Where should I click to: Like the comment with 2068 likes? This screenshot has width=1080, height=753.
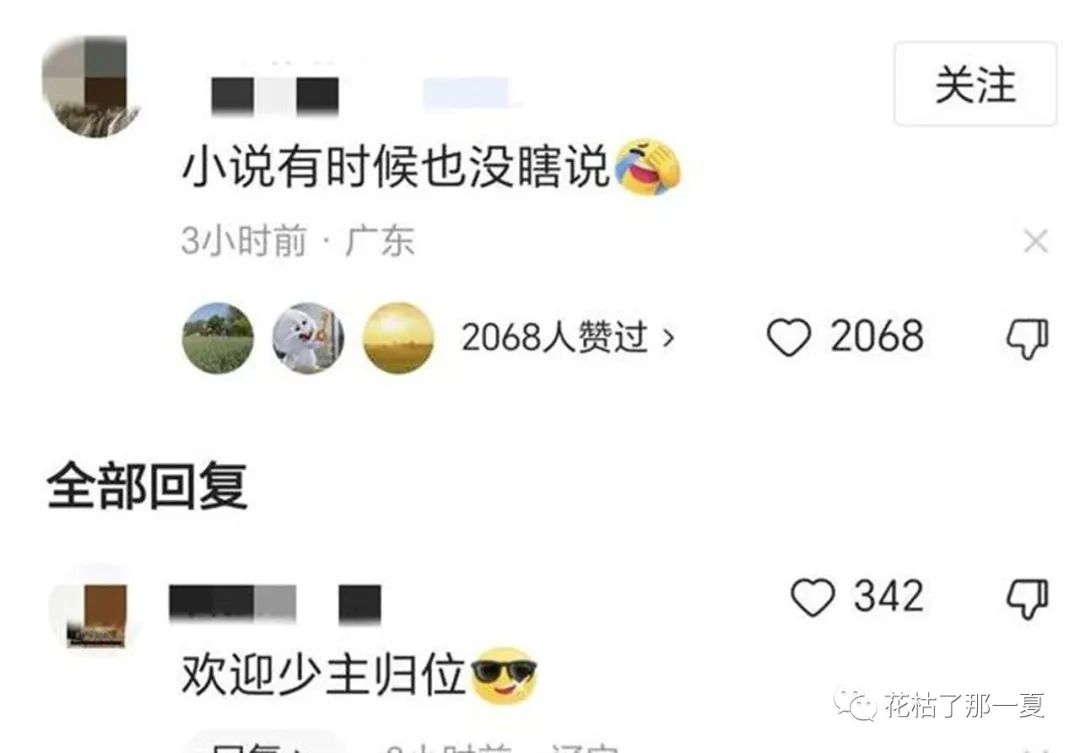click(x=789, y=338)
